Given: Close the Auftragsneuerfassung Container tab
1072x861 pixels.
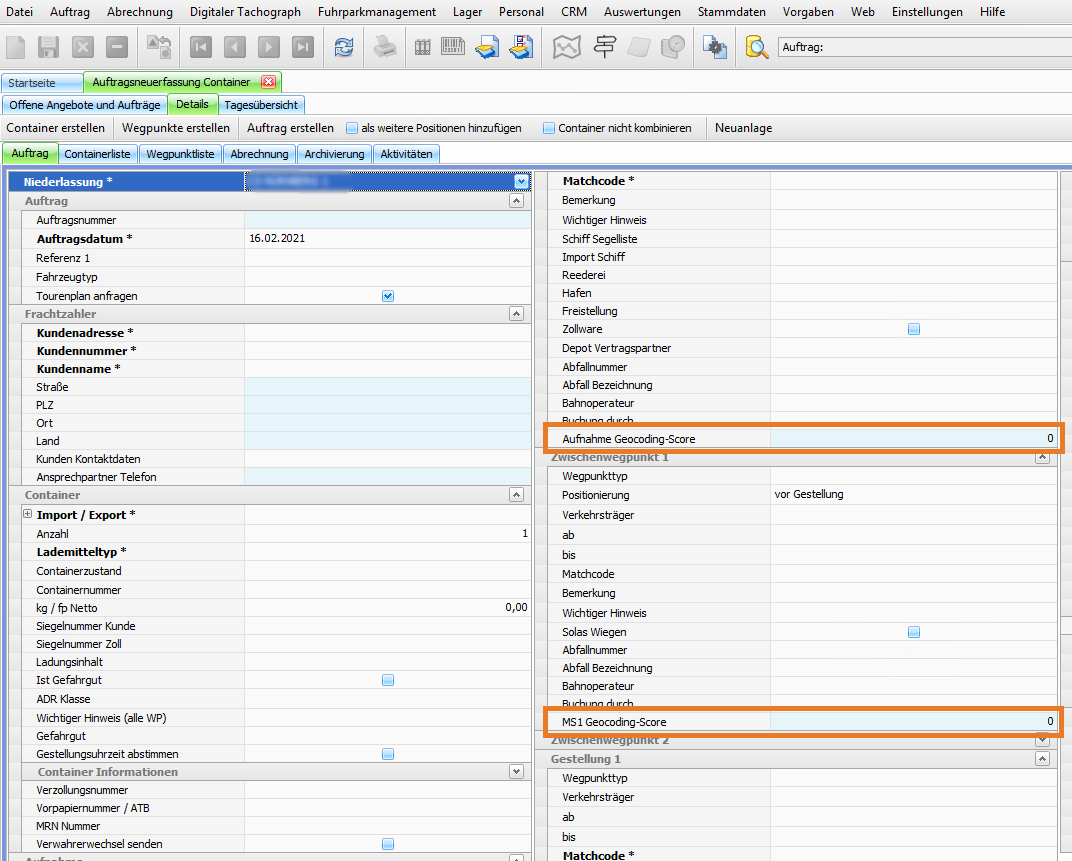Looking at the screenshot, I should (268, 82).
